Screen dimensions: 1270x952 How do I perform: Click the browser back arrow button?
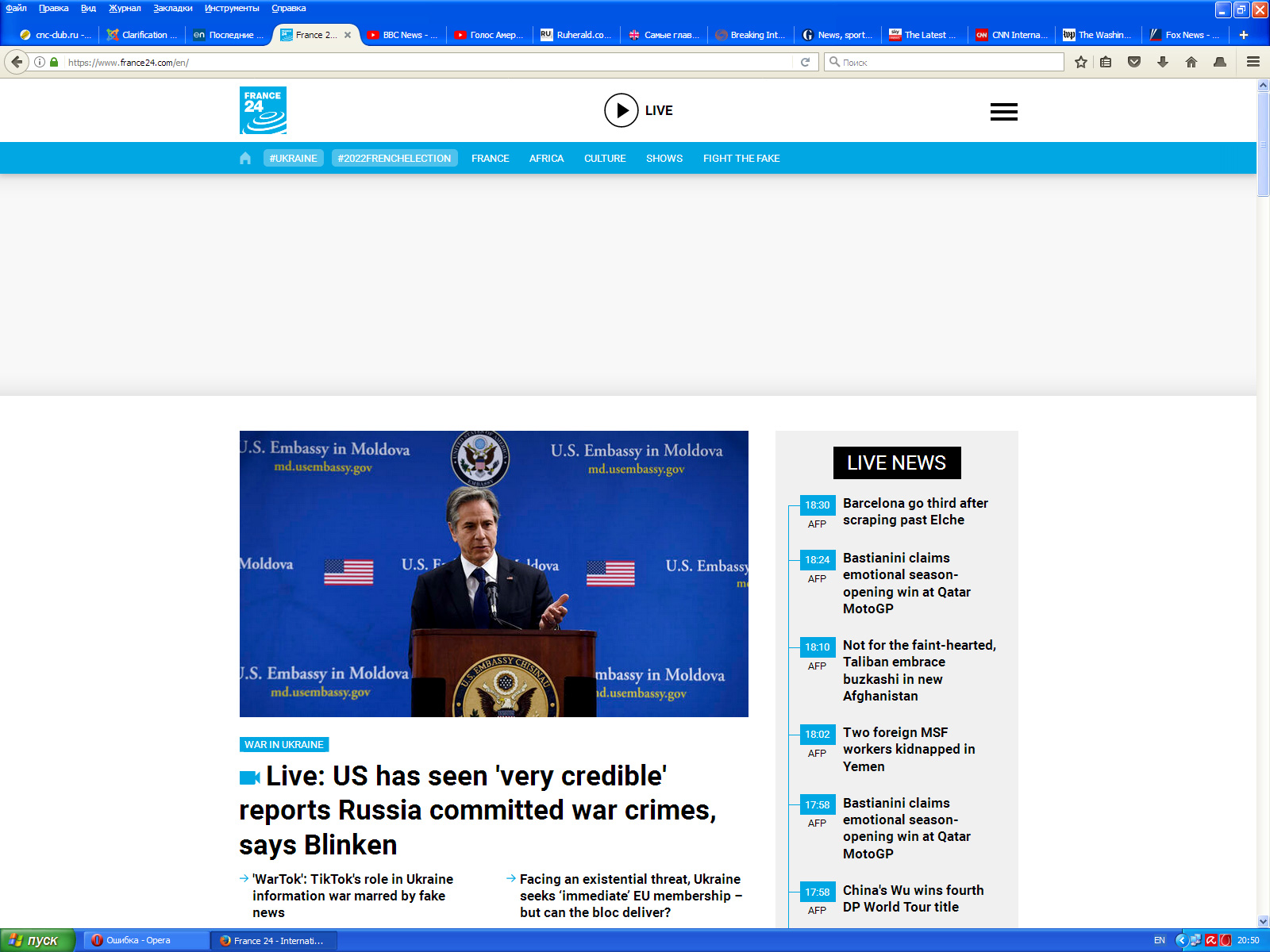[17, 62]
